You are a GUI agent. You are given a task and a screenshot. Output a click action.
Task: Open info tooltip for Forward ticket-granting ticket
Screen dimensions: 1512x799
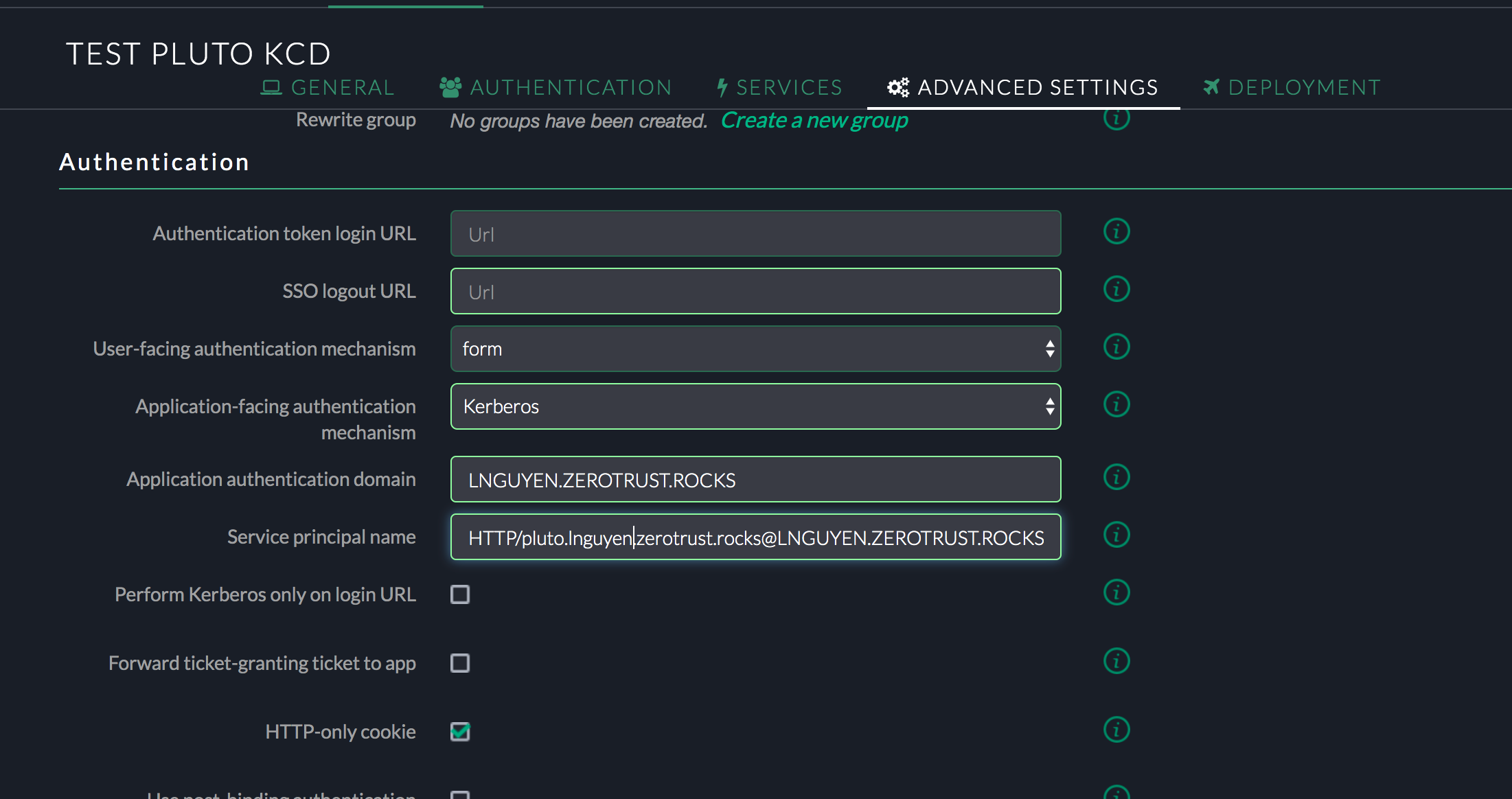tap(1116, 661)
